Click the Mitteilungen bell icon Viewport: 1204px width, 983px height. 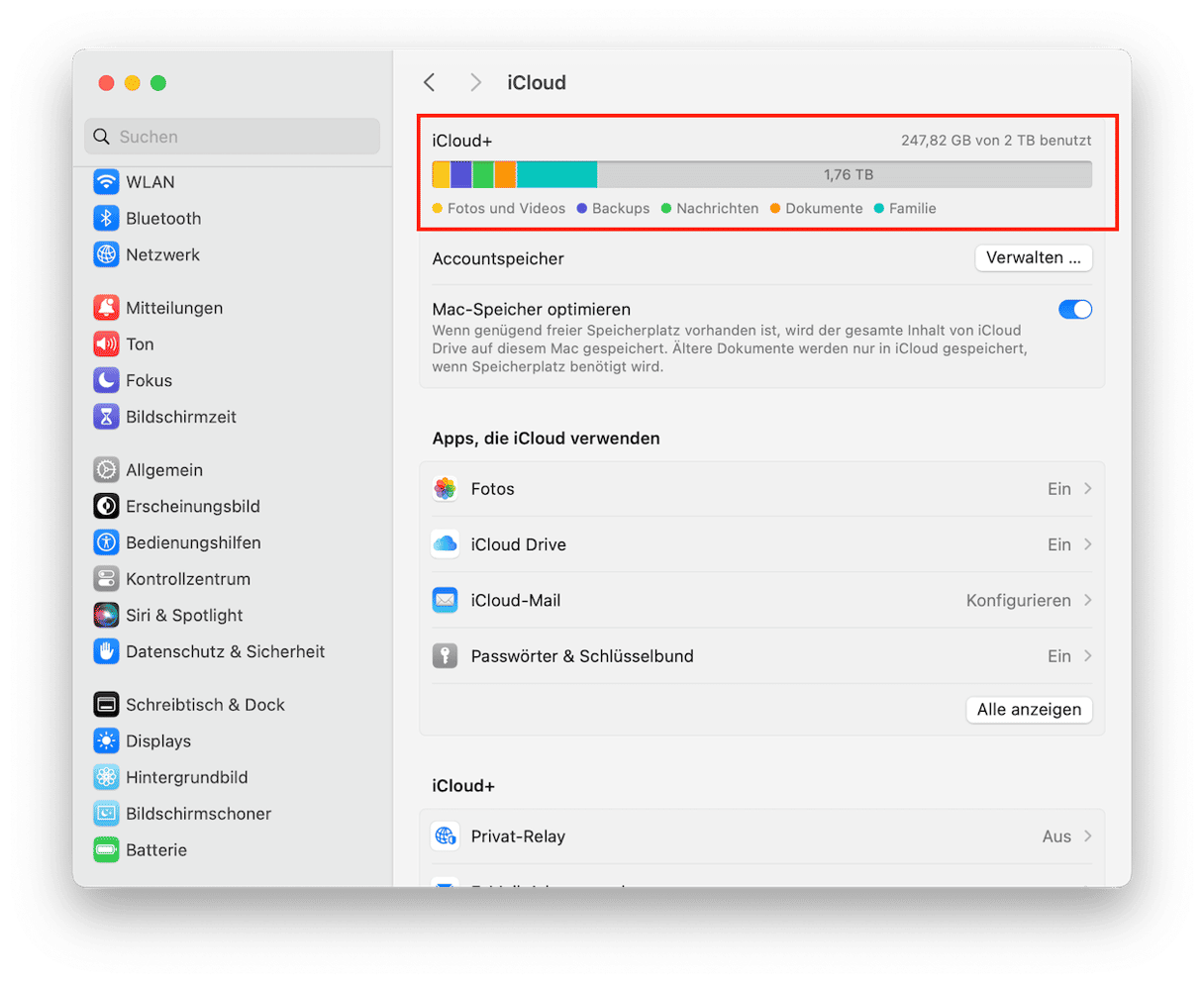tap(106, 308)
